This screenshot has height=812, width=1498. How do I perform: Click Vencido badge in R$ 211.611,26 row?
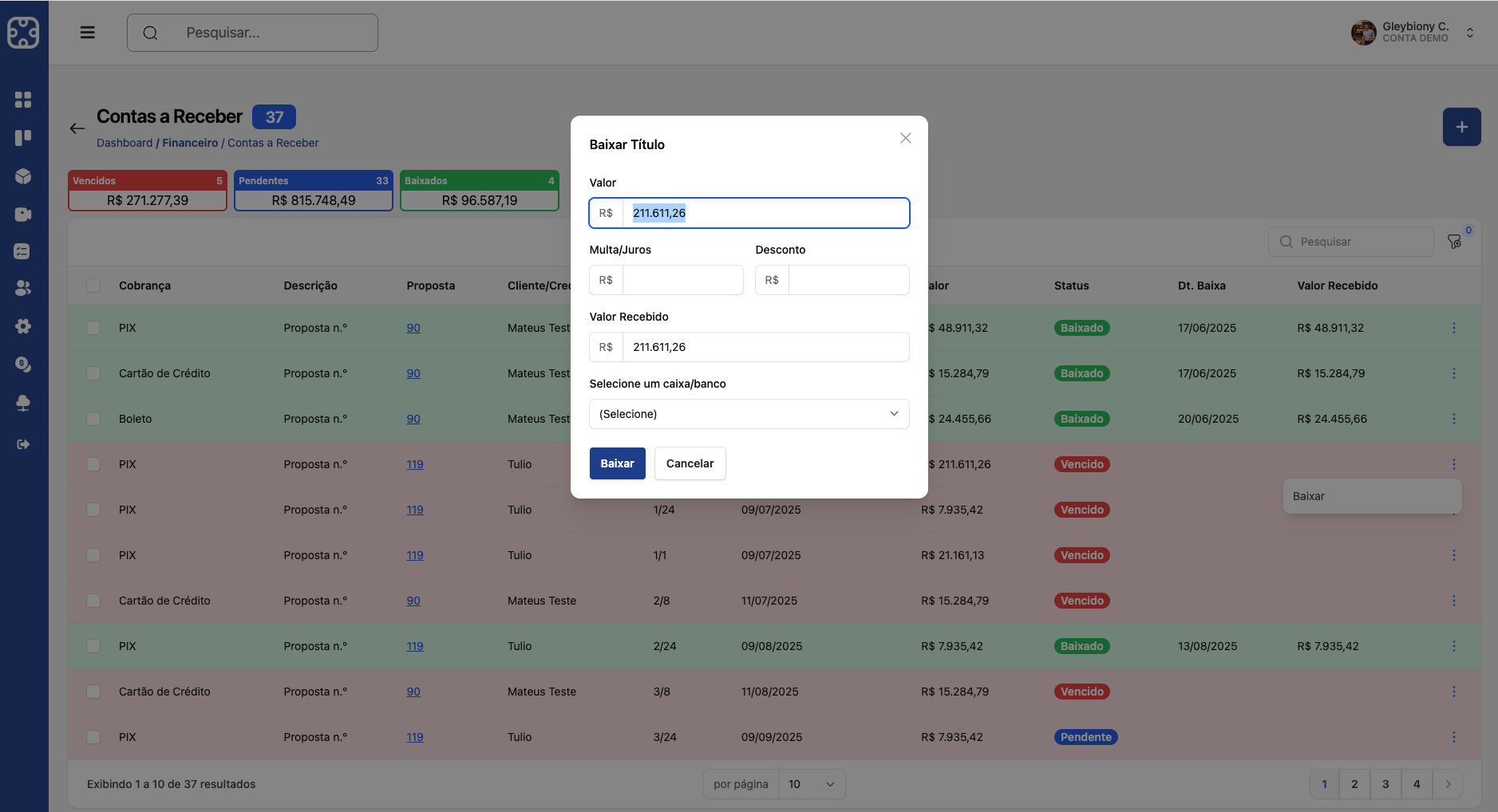pyautogui.click(x=1081, y=464)
